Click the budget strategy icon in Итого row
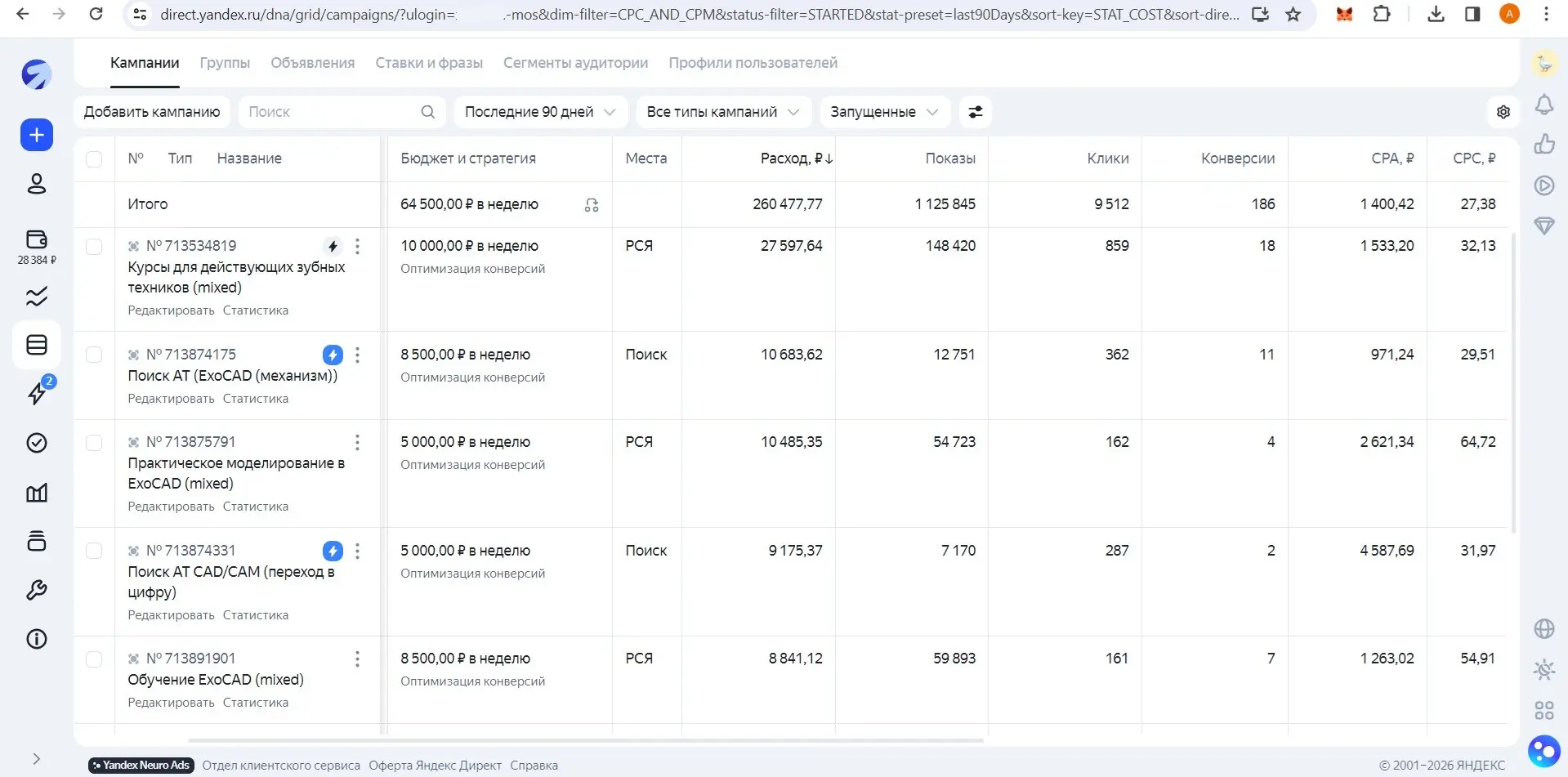1568x777 pixels. [x=592, y=205]
